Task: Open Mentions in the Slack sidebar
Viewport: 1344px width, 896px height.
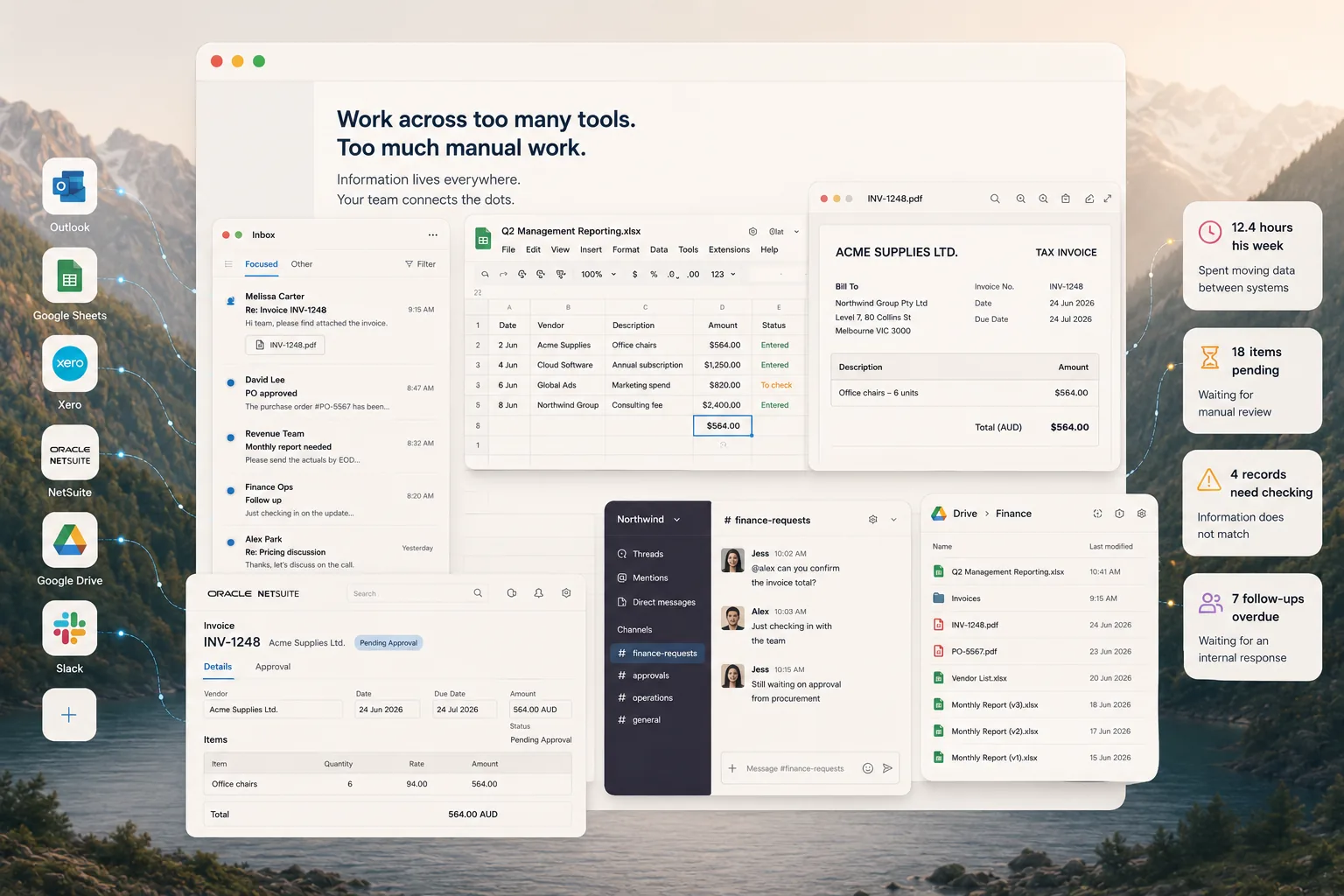Action: [x=642, y=577]
